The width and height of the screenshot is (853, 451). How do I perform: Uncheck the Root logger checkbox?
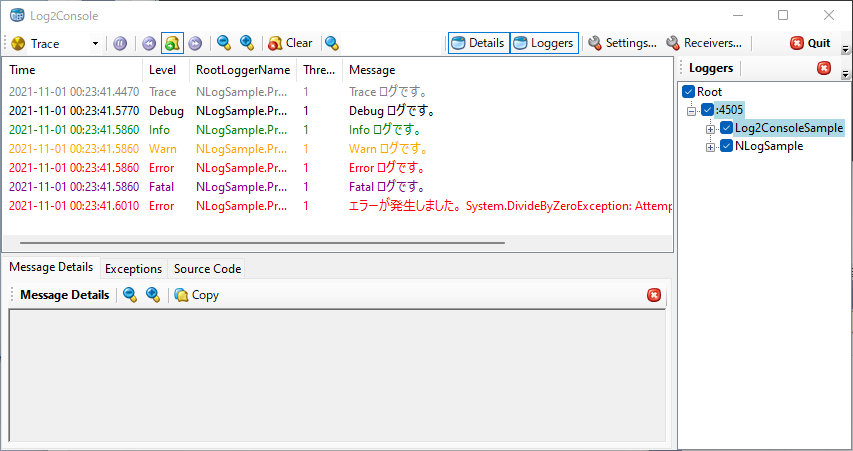click(x=689, y=91)
